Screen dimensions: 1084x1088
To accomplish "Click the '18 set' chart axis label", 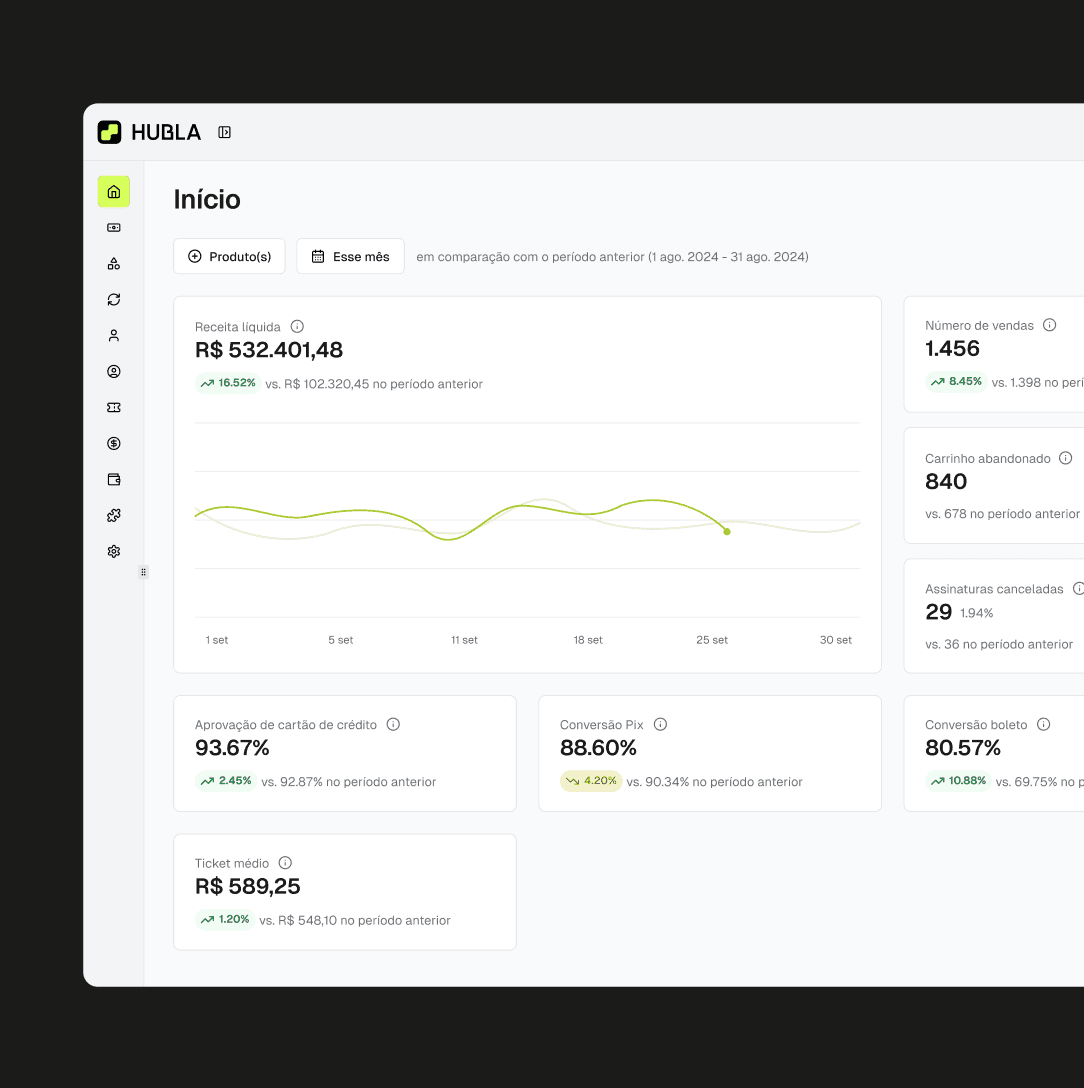I will [588, 640].
